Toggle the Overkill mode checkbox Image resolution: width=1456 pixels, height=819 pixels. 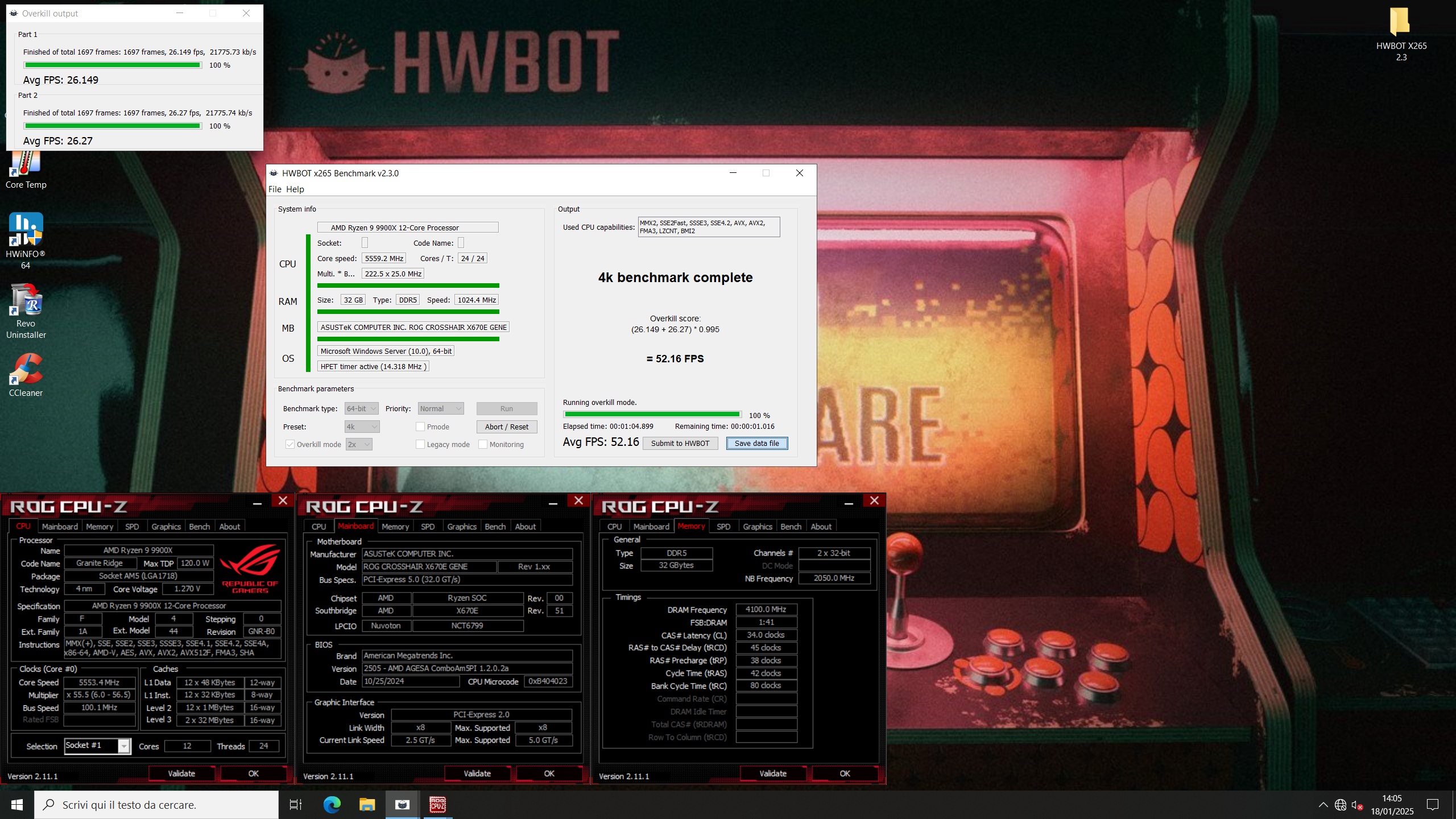click(x=290, y=444)
